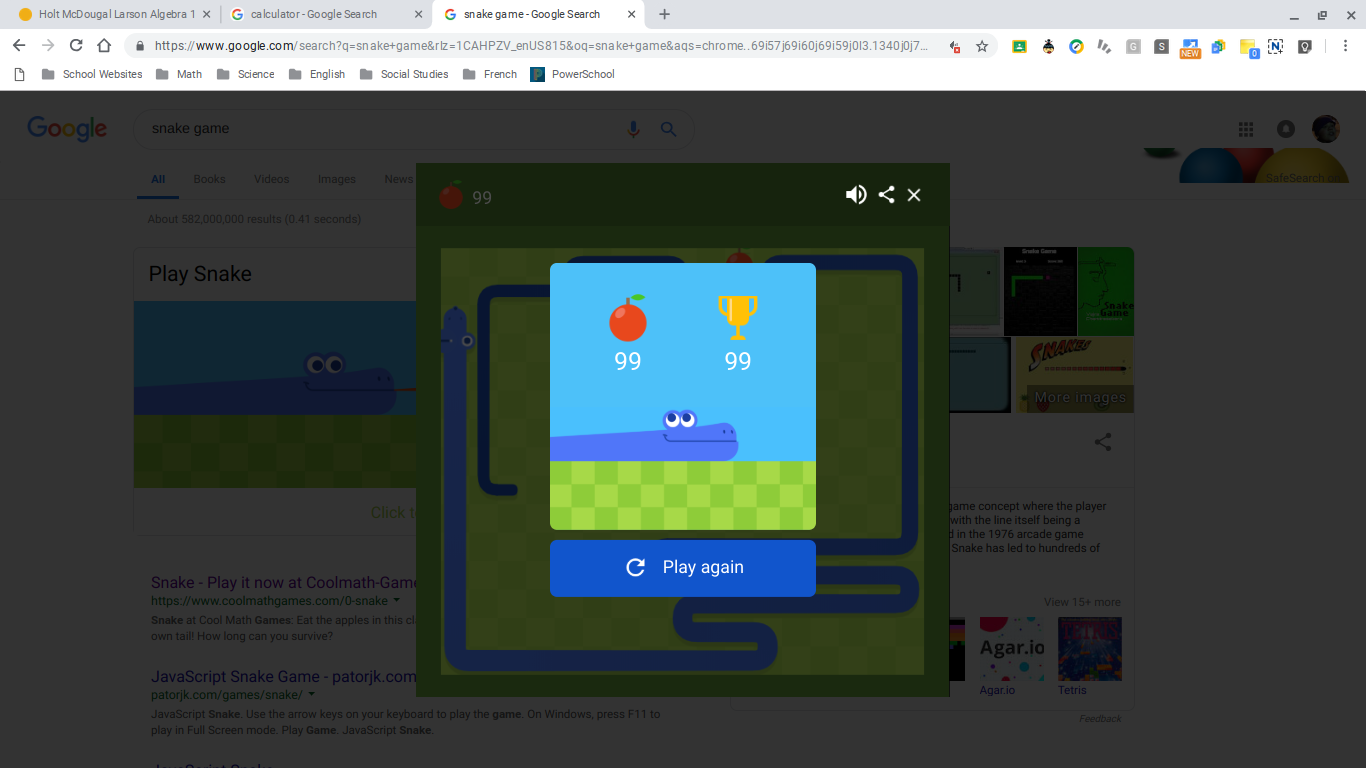Open the Google Docs quick-create extension
The image size is (1366, 768).
click(x=1218, y=46)
